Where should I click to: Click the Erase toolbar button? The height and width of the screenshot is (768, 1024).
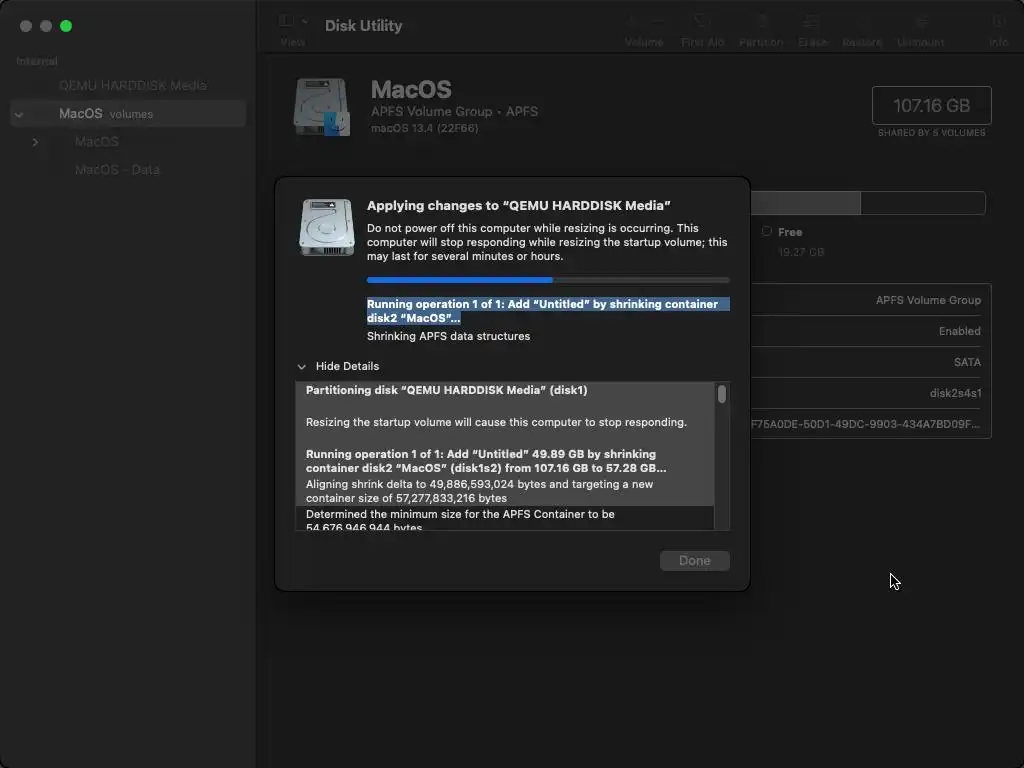tap(812, 30)
